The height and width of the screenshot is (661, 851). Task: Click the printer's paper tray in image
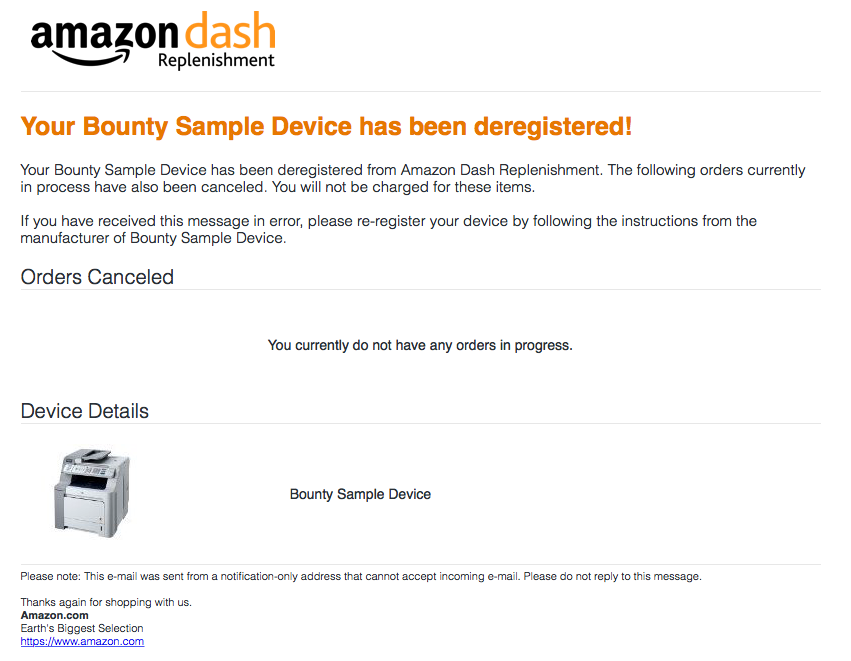(83, 511)
